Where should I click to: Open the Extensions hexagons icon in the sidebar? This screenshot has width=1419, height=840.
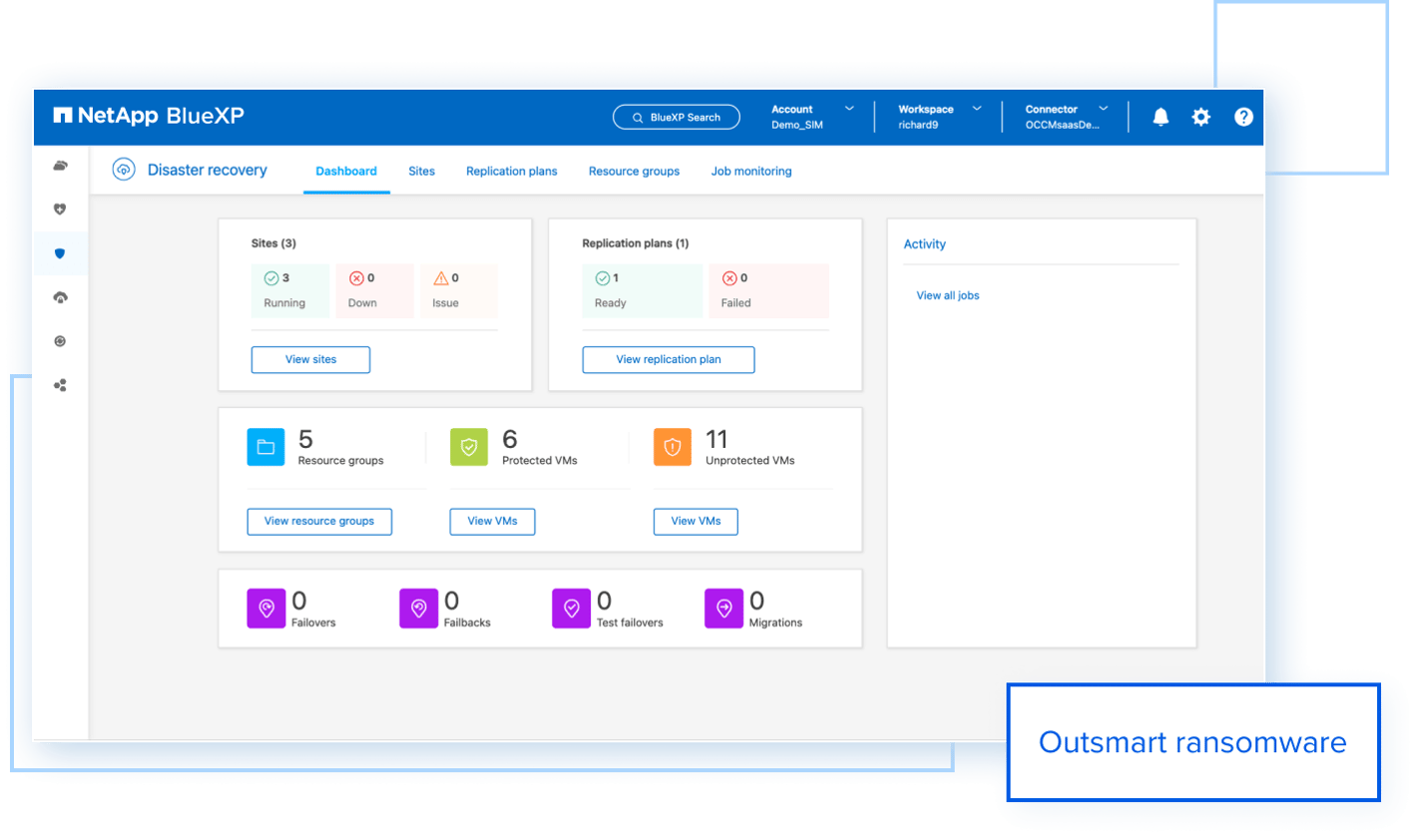pos(60,384)
